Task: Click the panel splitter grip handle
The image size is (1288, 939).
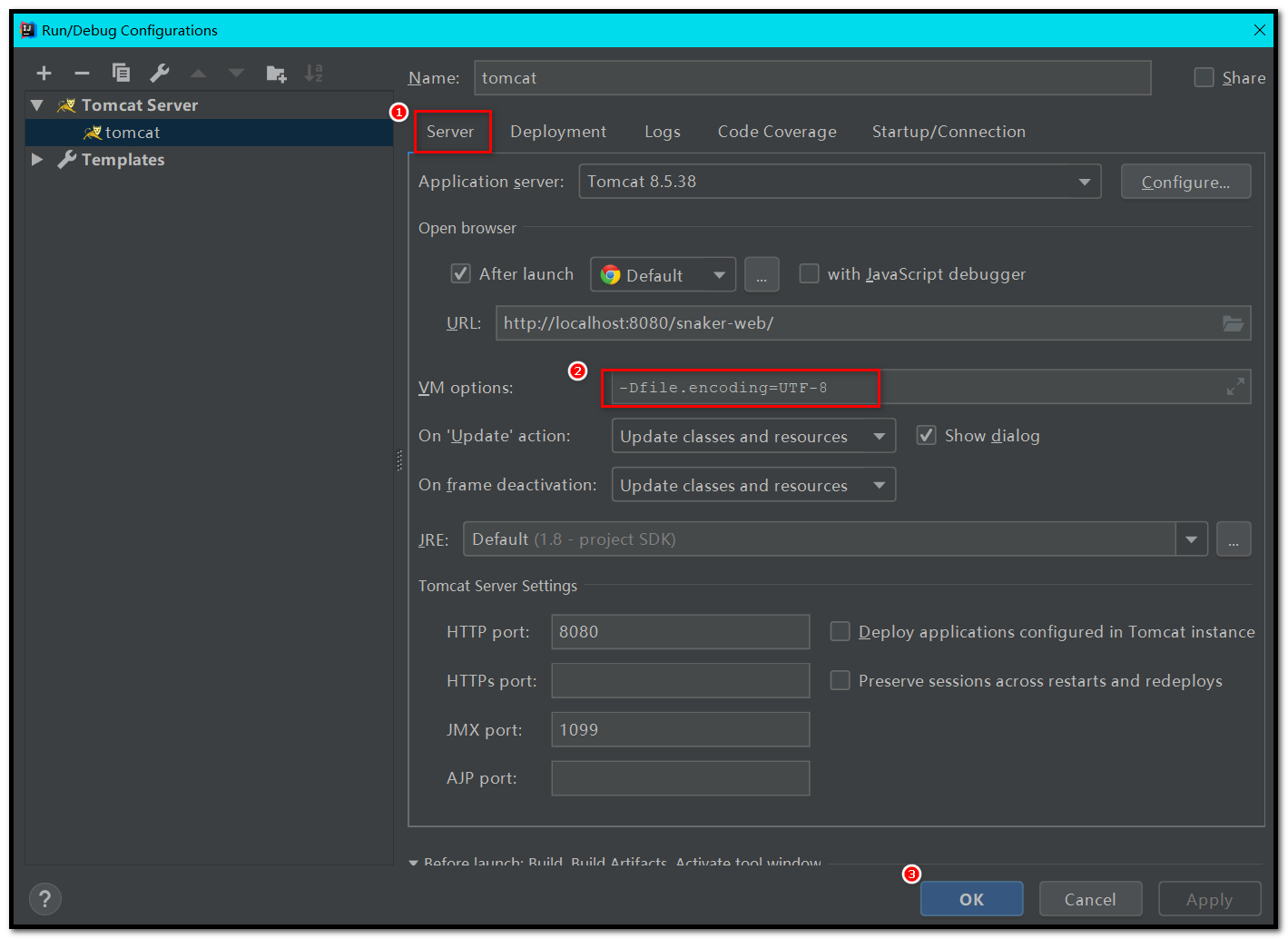Action: 399,461
